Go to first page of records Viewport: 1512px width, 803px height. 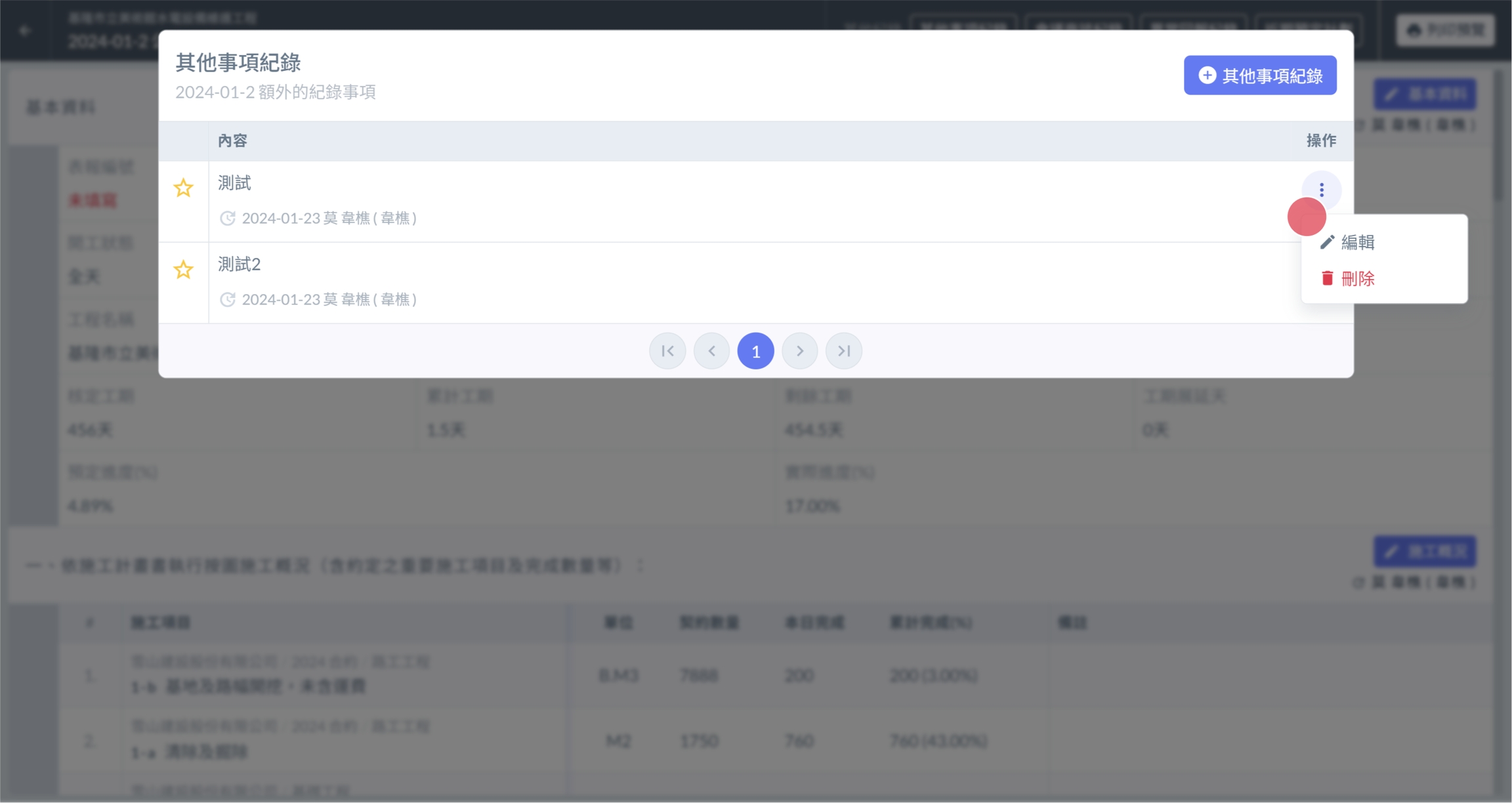(667, 351)
